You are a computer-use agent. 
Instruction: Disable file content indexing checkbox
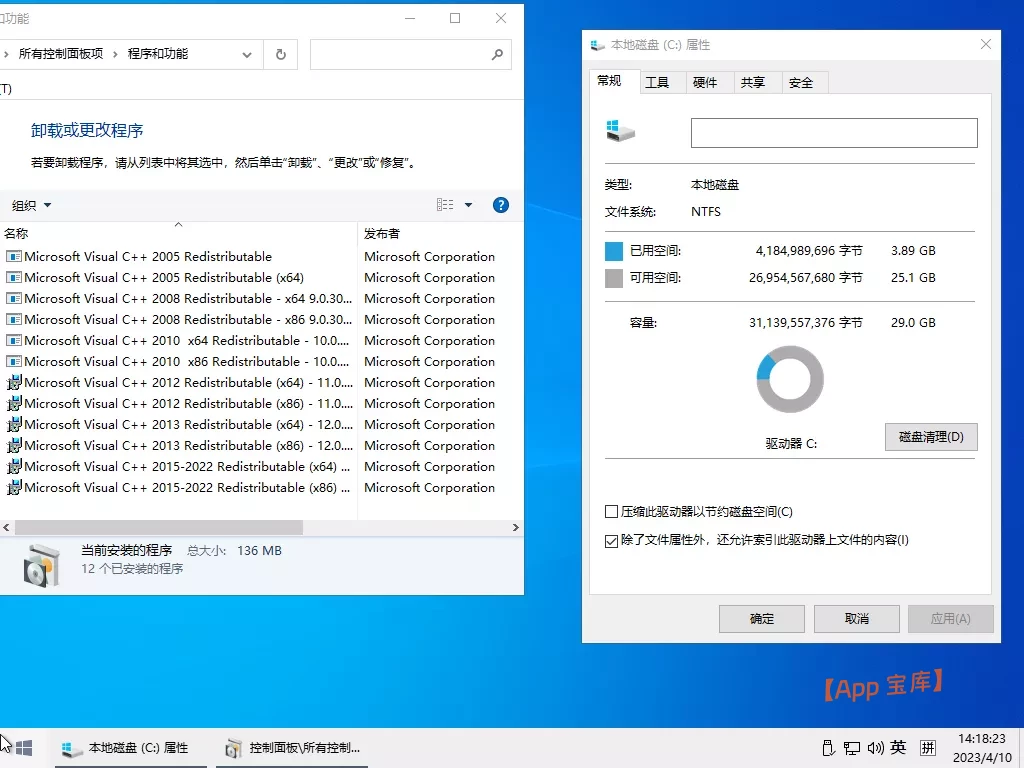(613, 539)
